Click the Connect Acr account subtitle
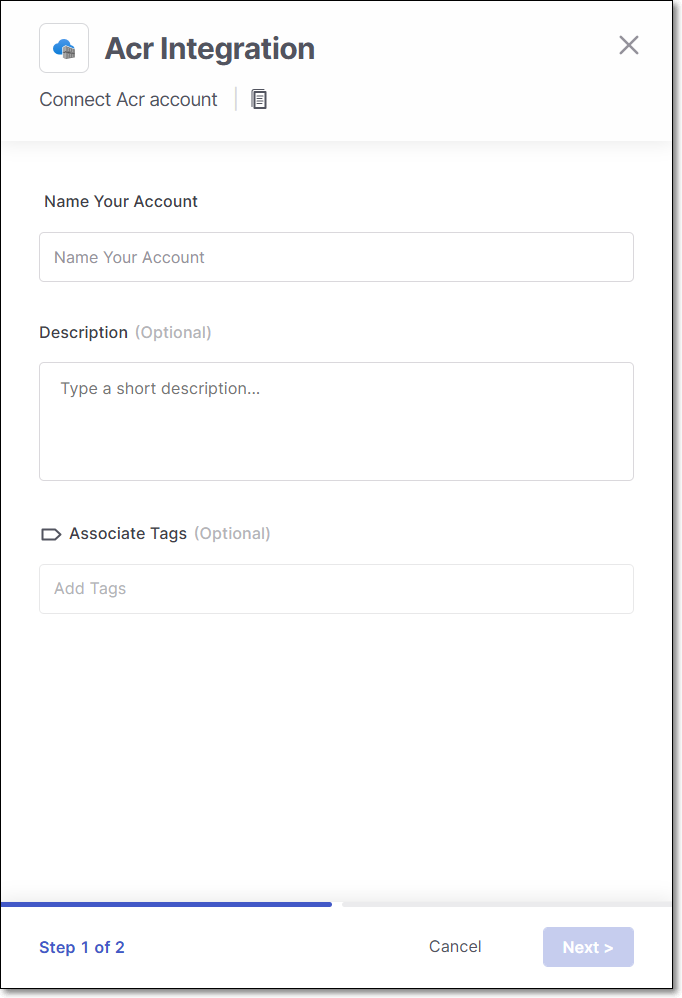The image size is (682, 998). click(129, 99)
